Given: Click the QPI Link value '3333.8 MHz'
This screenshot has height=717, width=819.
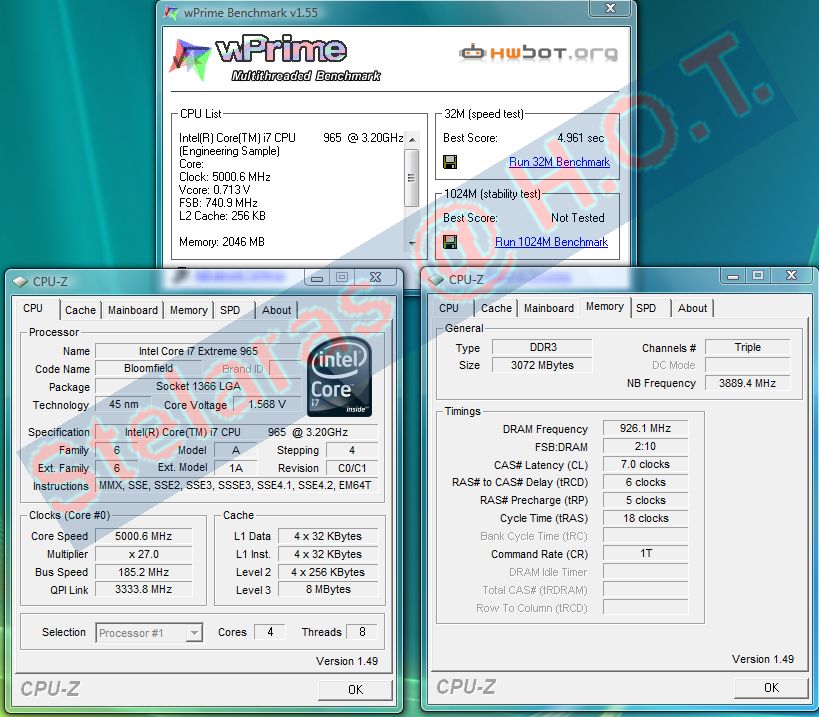Looking at the screenshot, I should pyautogui.click(x=144, y=589).
